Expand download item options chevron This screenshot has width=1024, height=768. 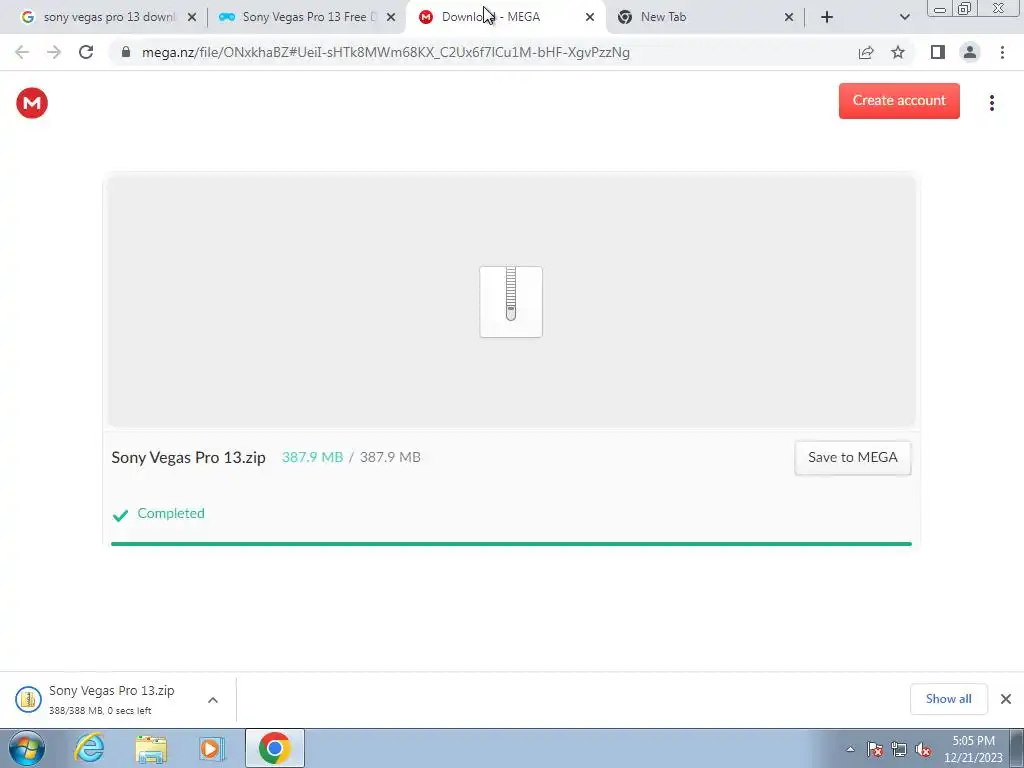[213, 700]
